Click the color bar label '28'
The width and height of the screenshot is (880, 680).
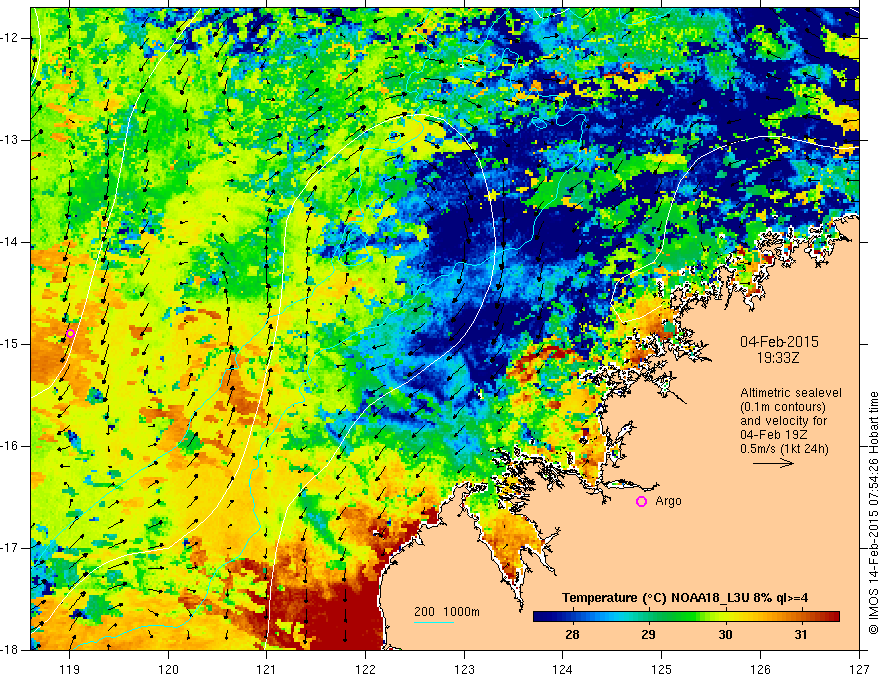pyautogui.click(x=572, y=635)
